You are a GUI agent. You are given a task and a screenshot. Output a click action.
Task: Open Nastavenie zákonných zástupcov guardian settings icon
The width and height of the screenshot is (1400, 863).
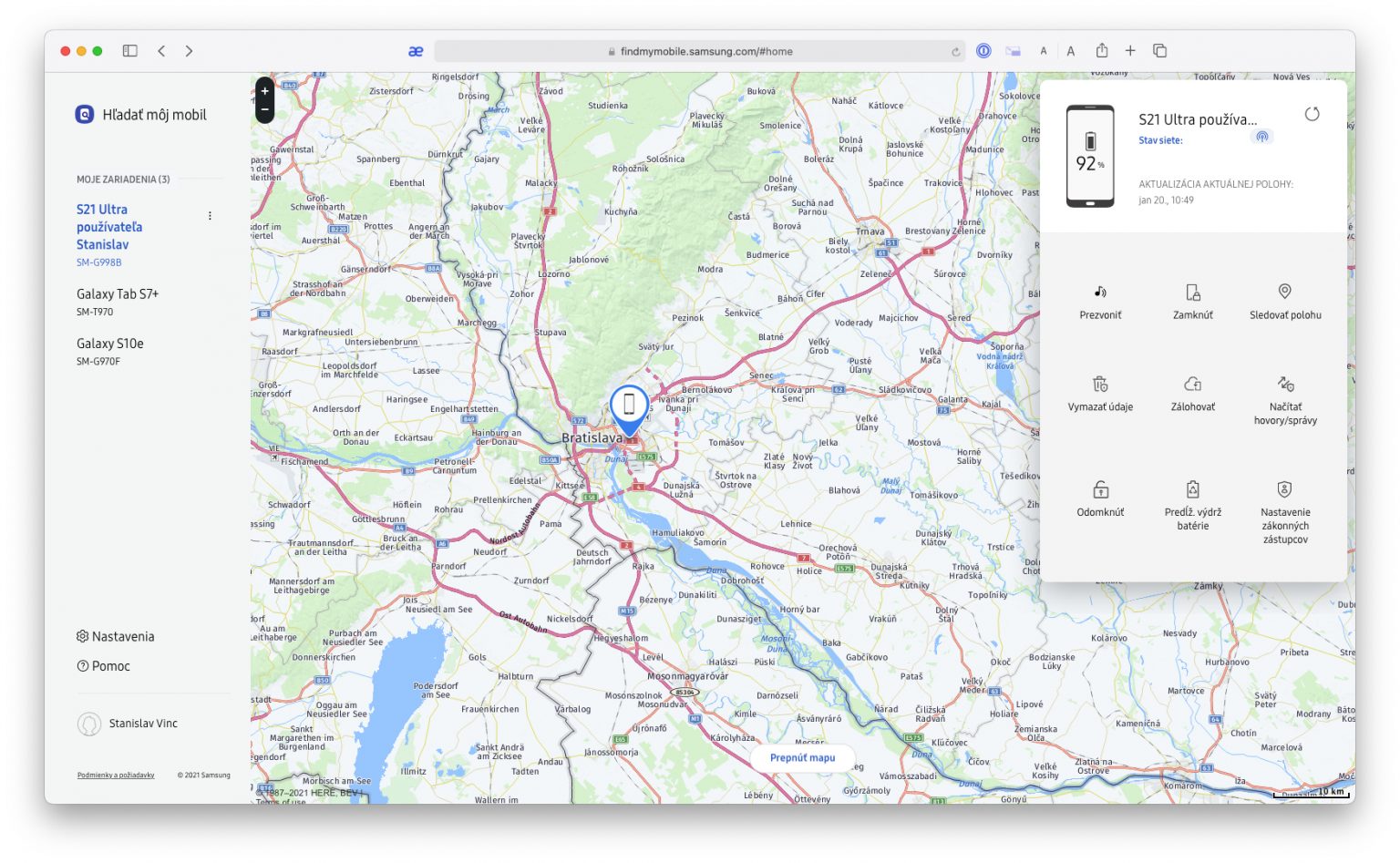tap(1284, 489)
